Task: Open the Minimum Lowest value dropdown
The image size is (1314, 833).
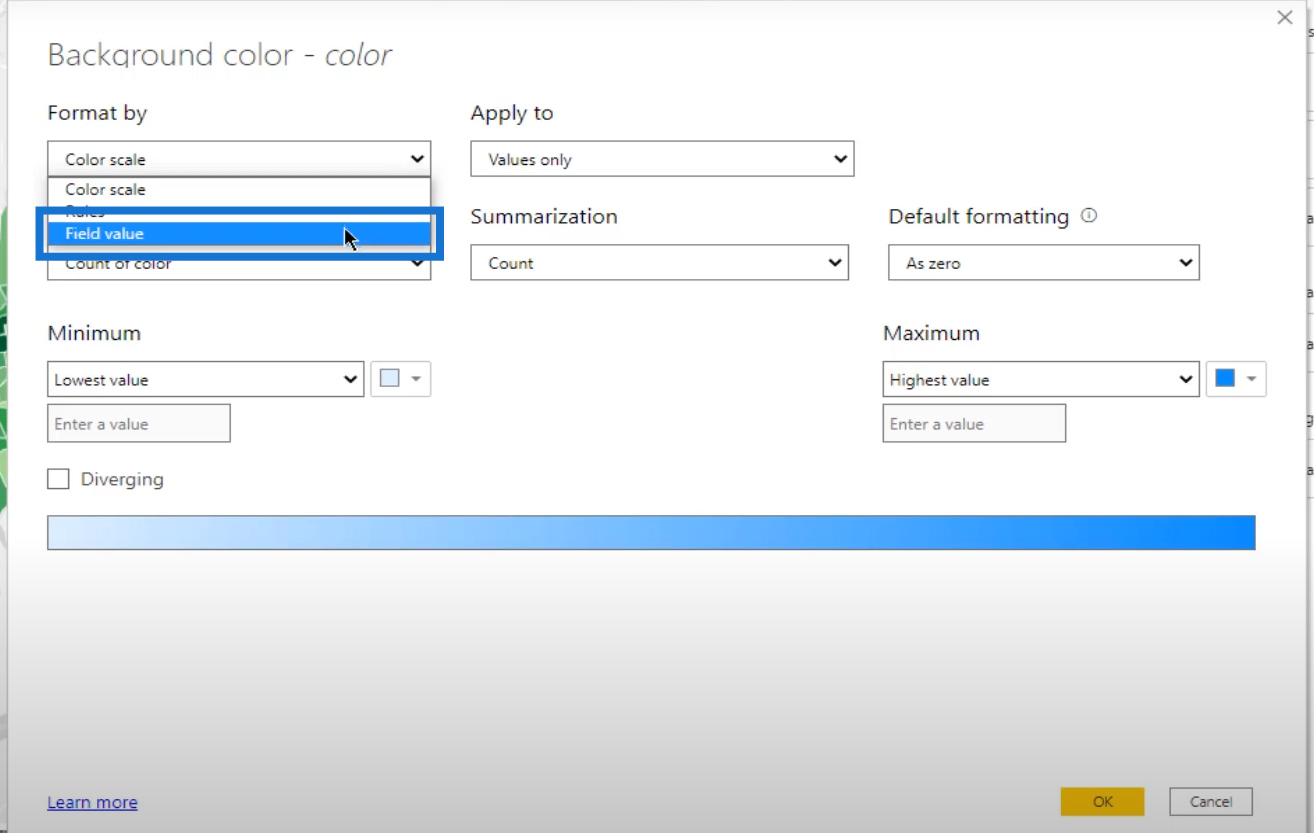Action: [205, 379]
